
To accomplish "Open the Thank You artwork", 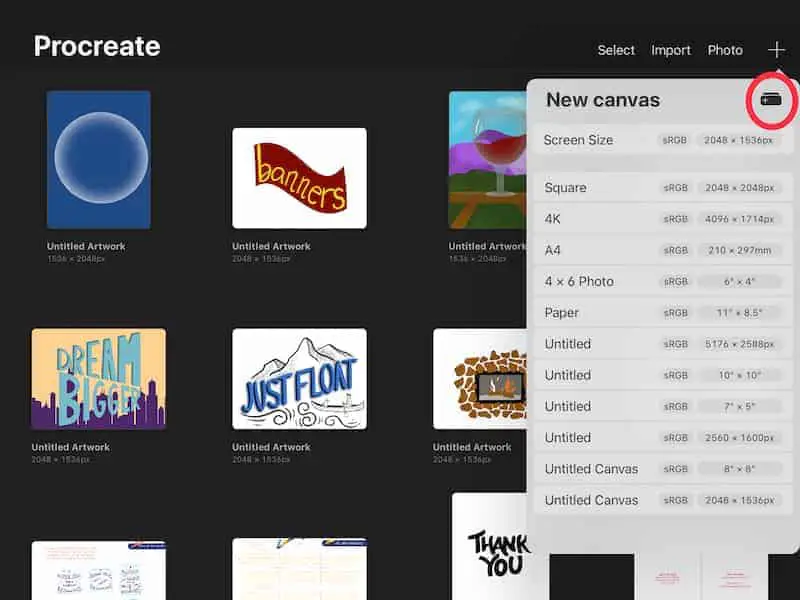I will (490, 546).
